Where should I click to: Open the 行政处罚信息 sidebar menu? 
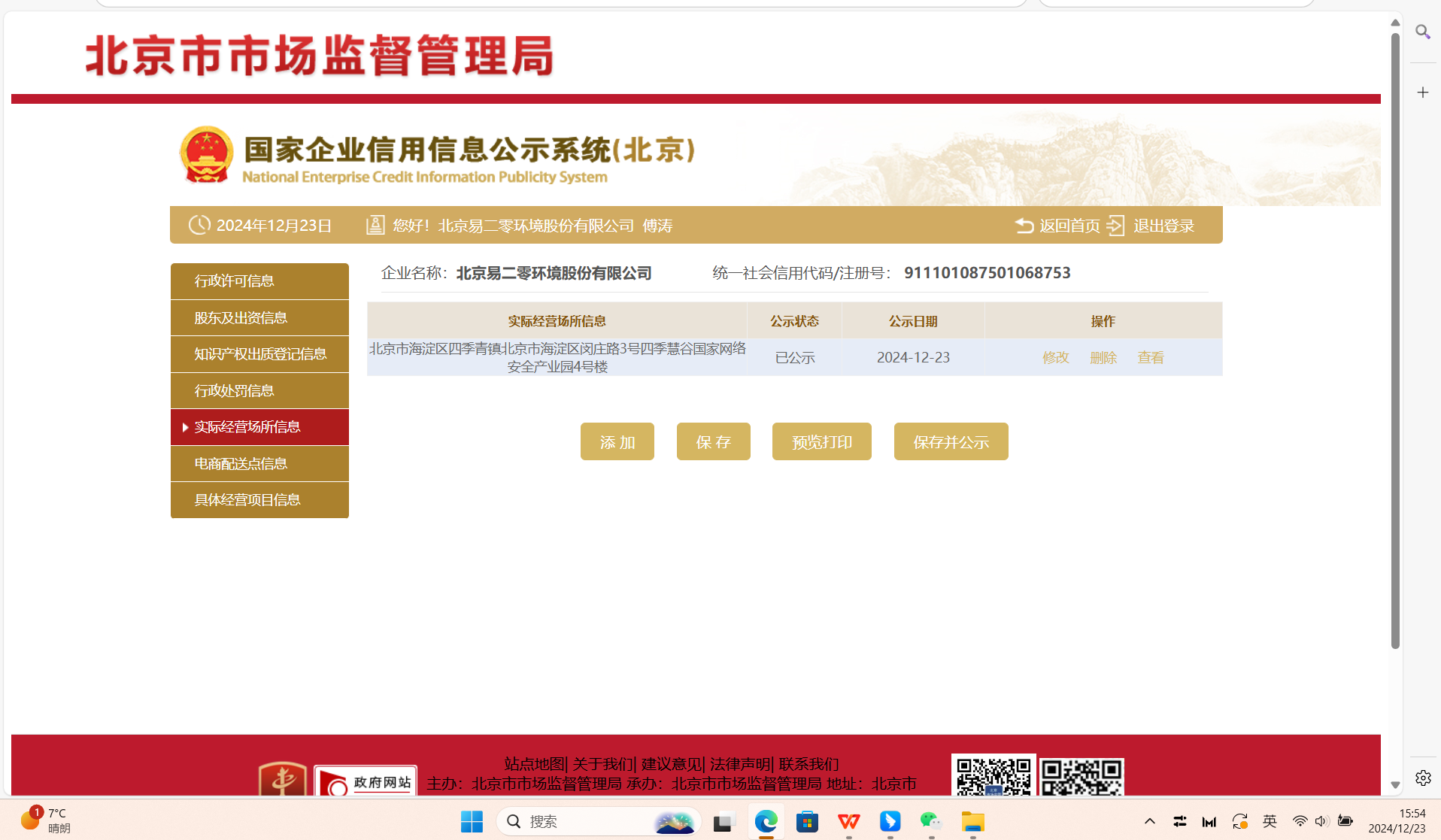tap(259, 390)
